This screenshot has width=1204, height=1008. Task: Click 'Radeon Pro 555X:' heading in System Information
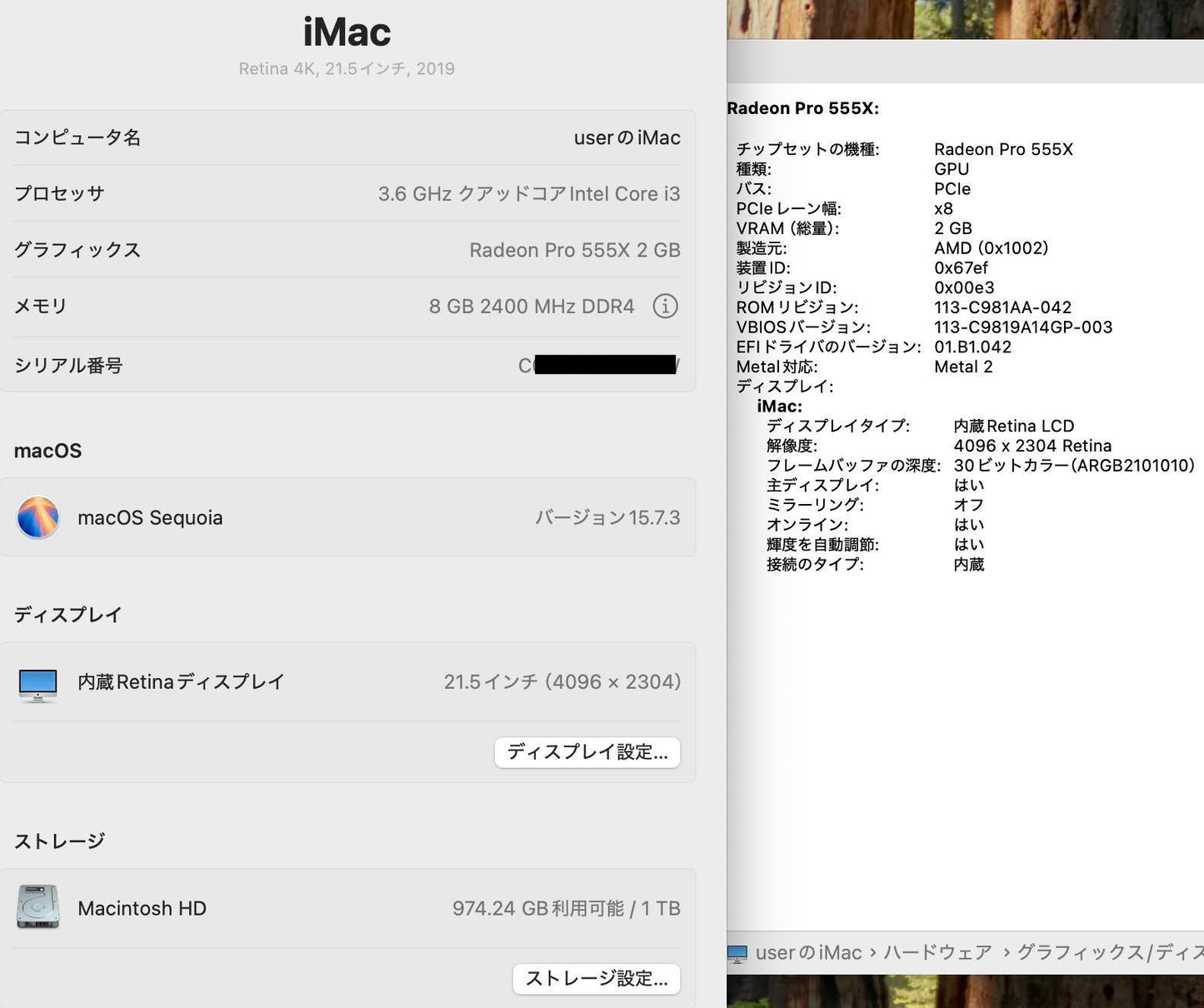(802, 108)
